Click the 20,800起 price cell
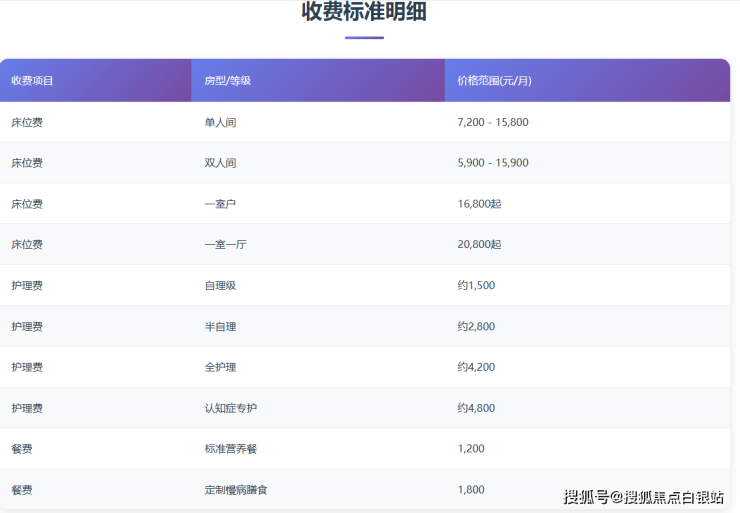The width and height of the screenshot is (740, 513). 479,245
